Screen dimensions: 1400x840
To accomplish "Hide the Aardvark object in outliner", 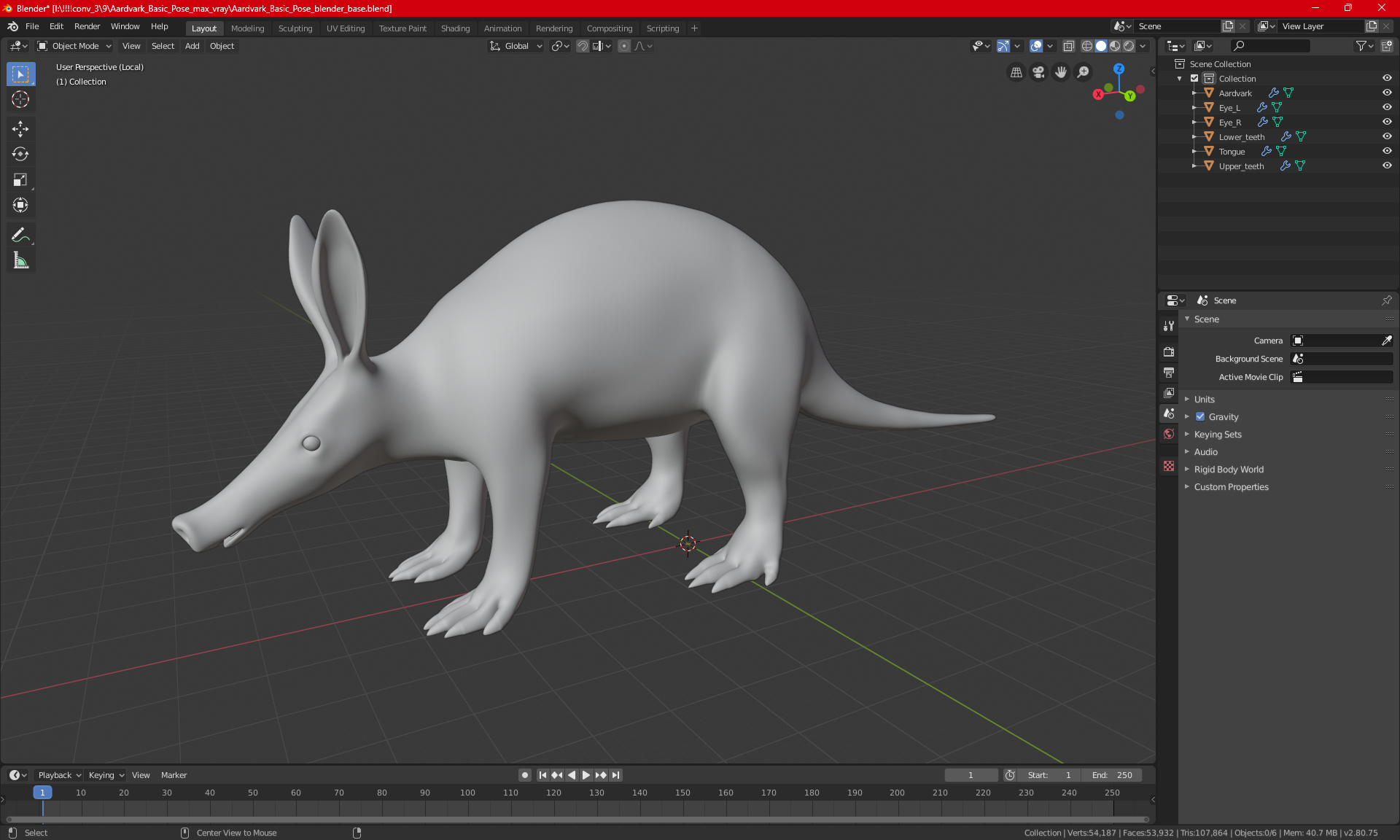I will pyautogui.click(x=1387, y=93).
